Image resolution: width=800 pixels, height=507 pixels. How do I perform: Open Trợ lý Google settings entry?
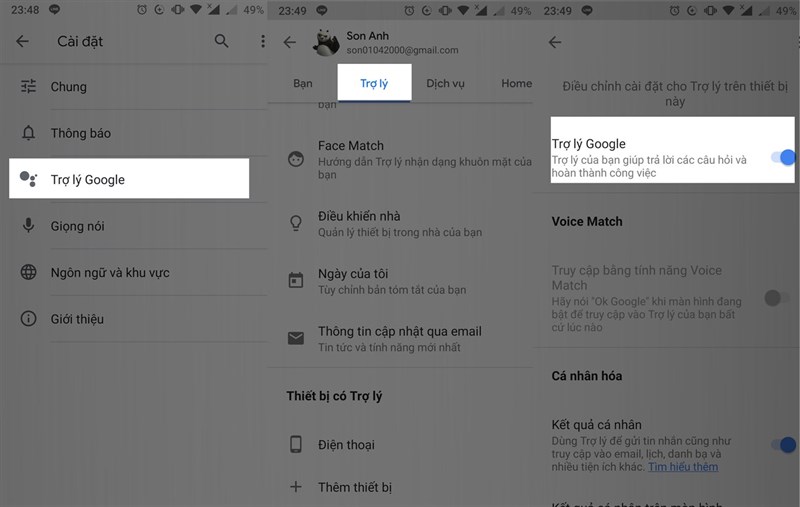point(129,179)
